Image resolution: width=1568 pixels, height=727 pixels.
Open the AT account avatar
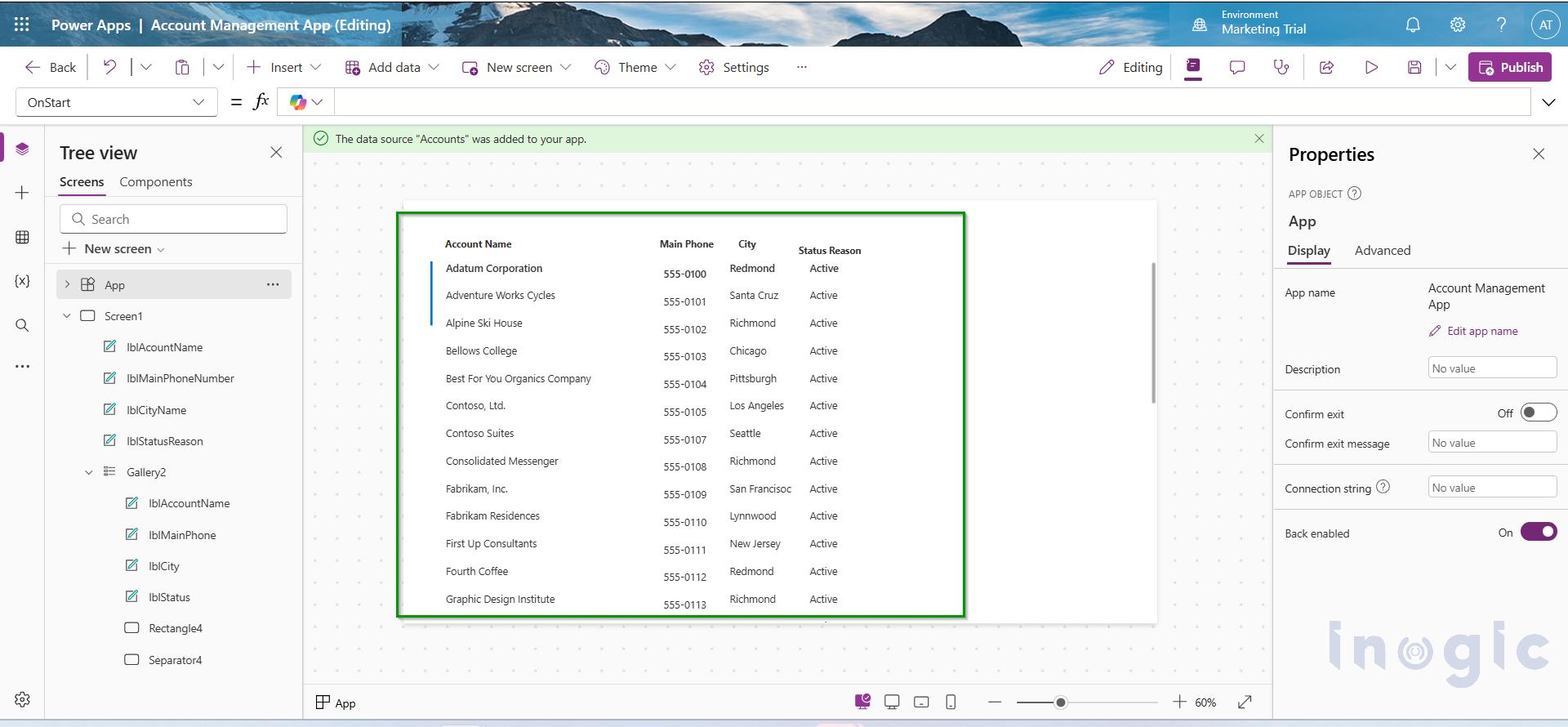pyautogui.click(x=1545, y=25)
